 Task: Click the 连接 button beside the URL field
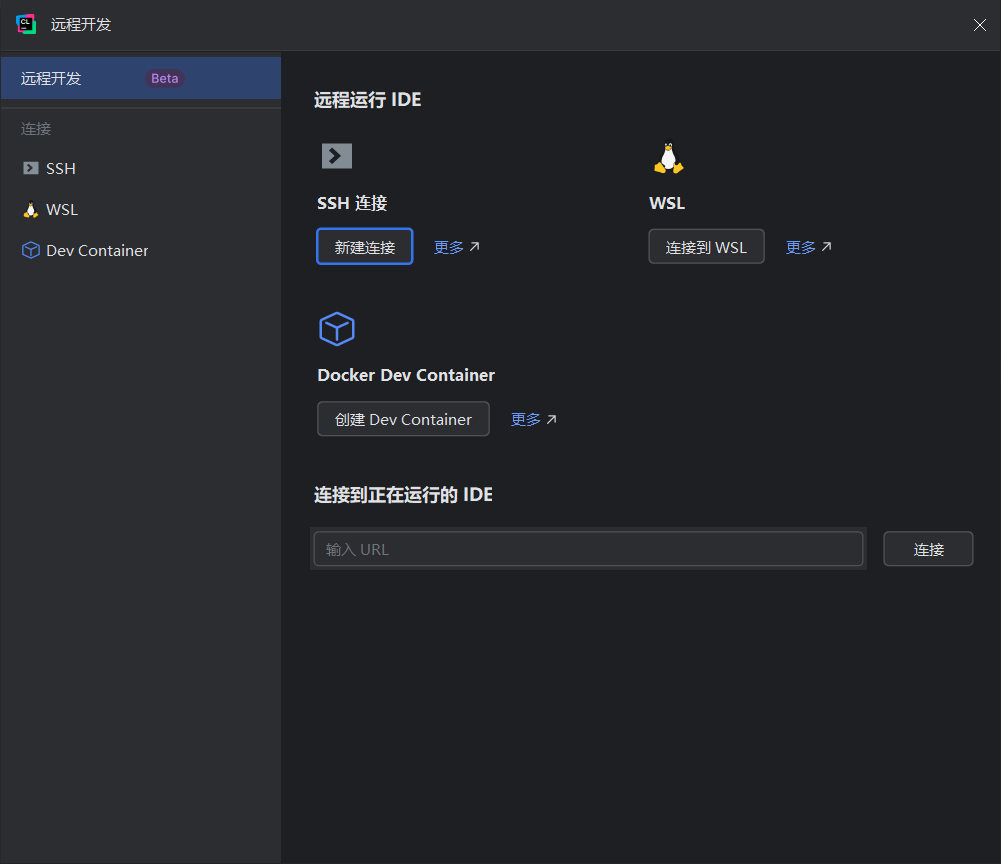(x=928, y=549)
